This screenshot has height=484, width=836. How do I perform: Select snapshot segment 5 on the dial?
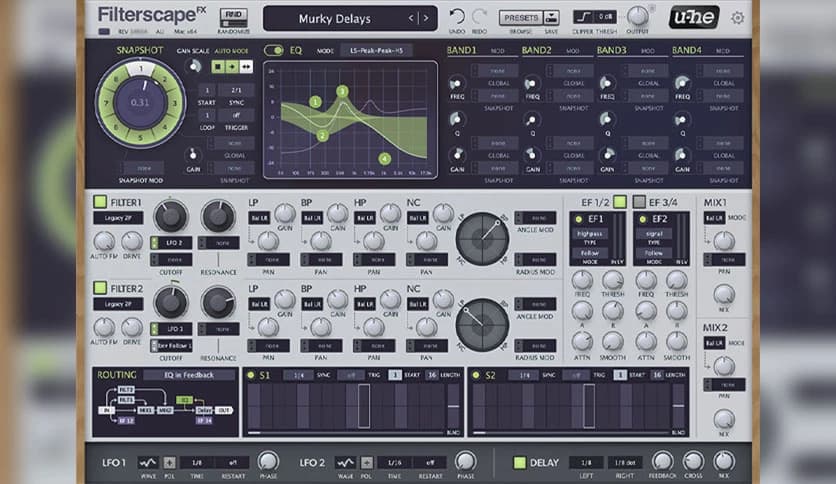click(141, 138)
